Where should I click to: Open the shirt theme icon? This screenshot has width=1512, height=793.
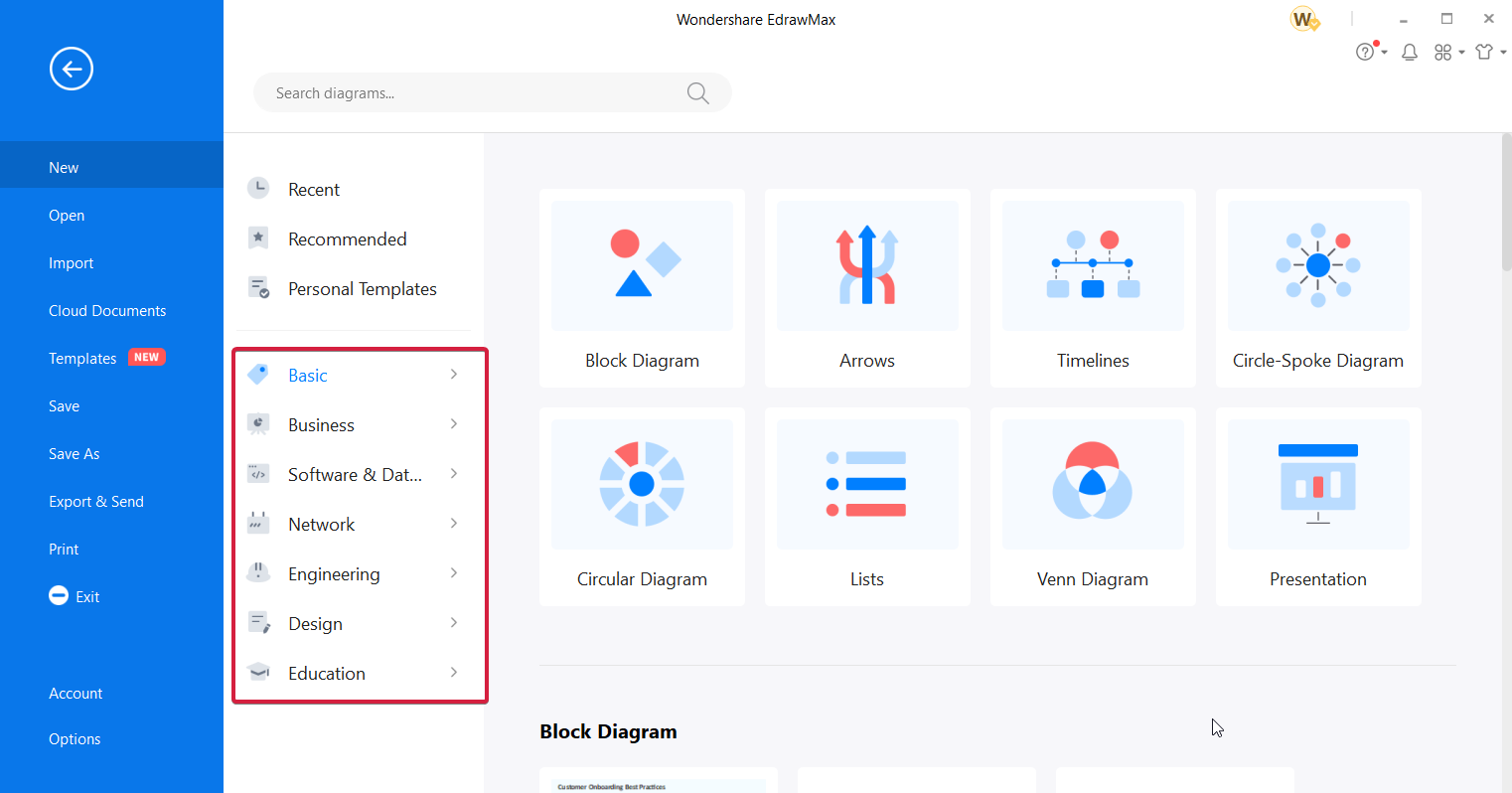(x=1484, y=52)
